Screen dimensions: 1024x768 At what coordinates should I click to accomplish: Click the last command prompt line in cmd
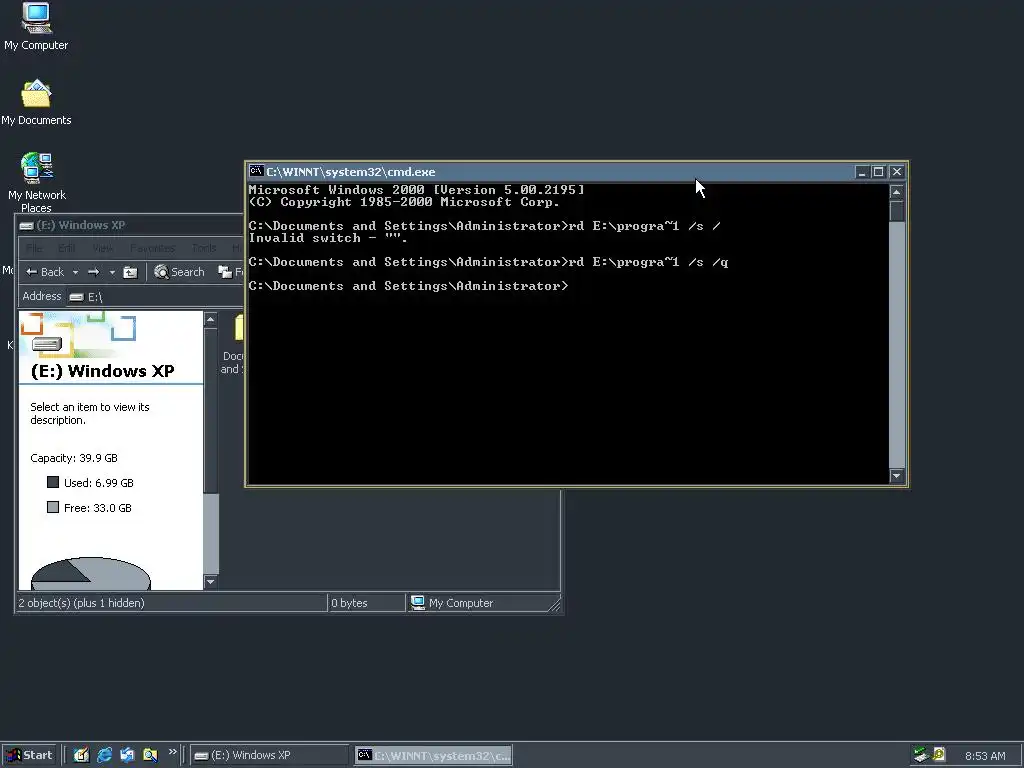point(408,286)
